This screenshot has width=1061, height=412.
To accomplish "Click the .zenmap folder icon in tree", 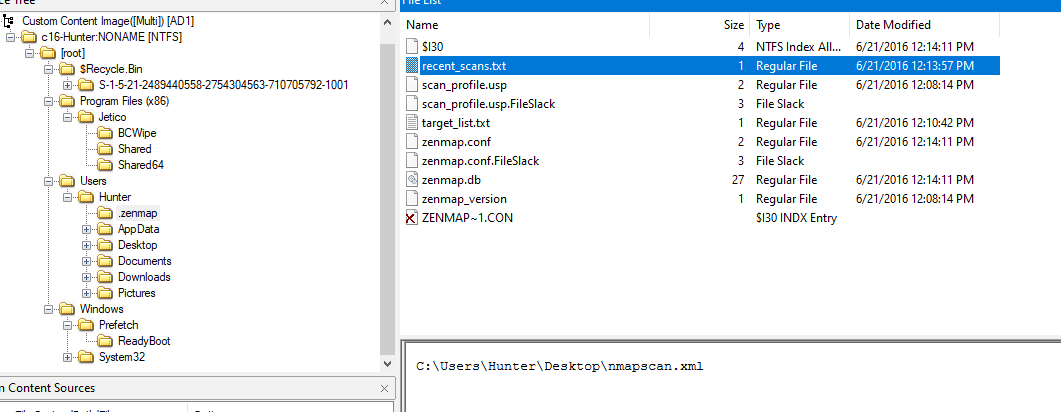I will click(106, 213).
